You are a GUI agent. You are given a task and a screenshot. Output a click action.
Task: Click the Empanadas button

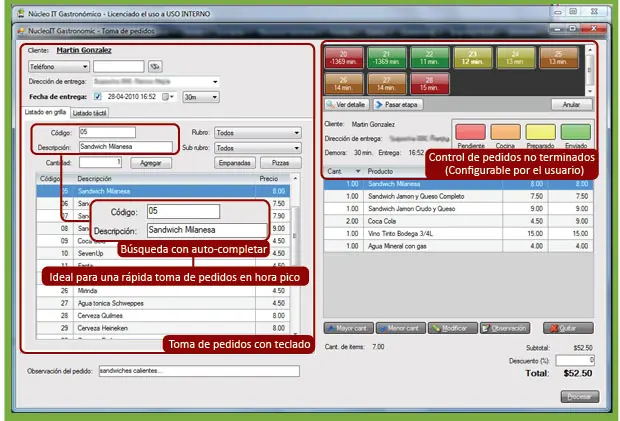coord(235,163)
